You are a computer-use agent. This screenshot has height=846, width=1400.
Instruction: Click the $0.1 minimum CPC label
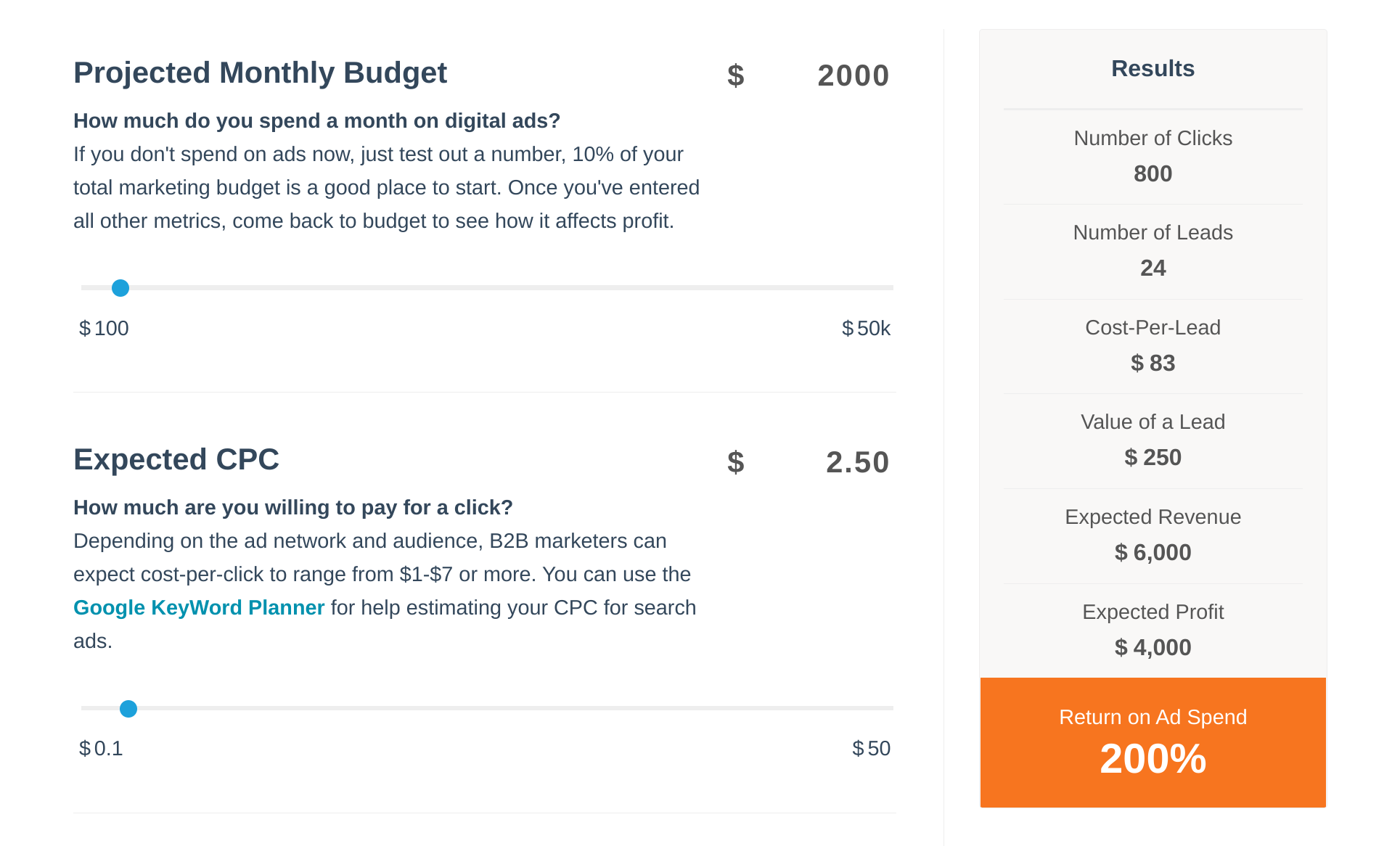tap(101, 748)
